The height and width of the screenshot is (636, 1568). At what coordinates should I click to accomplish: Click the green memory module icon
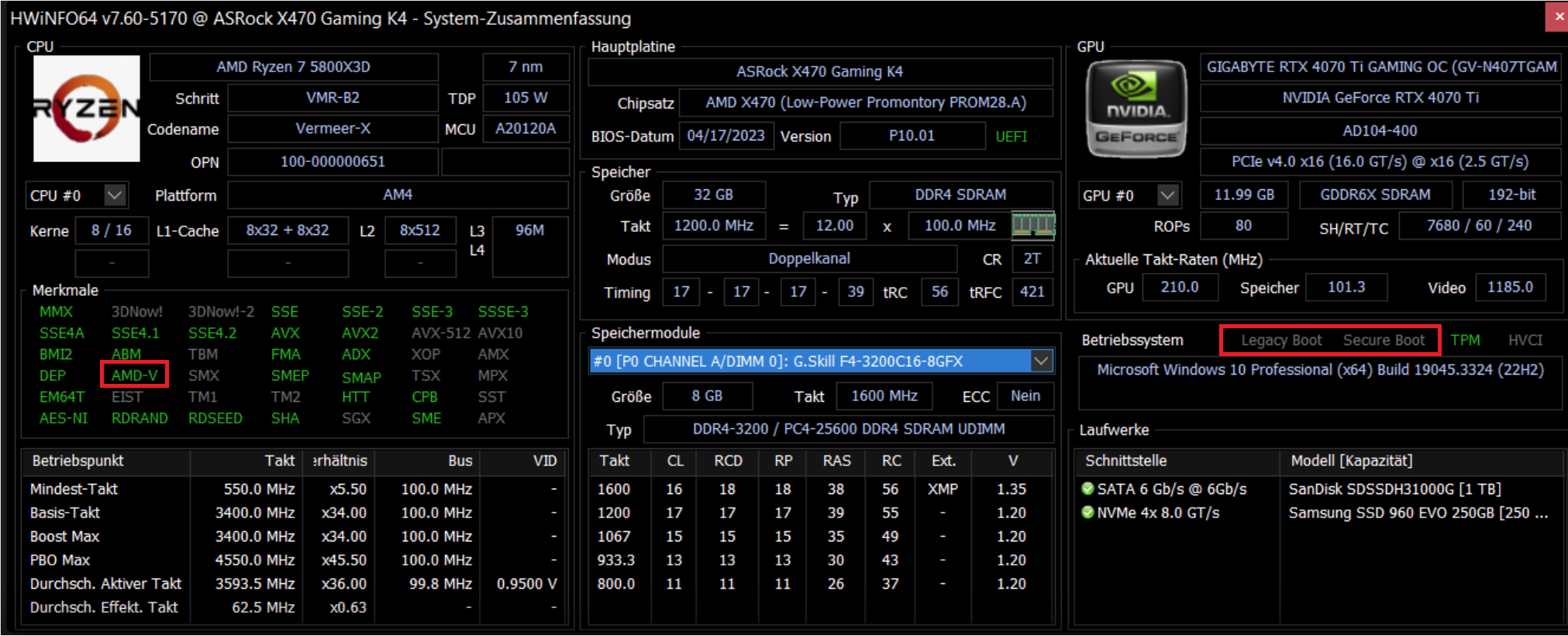coord(1033,225)
